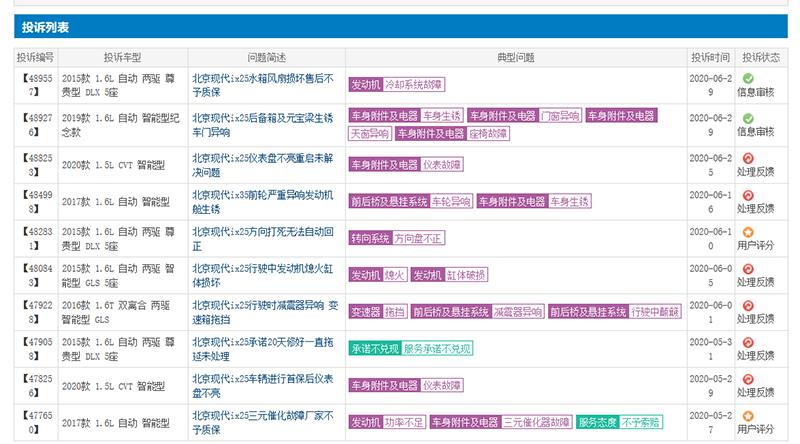Click 信息审核 status text for complaint 489557

[x=755, y=92]
